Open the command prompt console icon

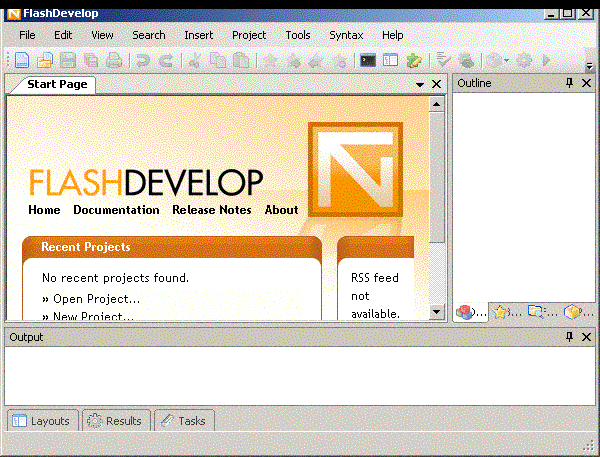click(x=368, y=60)
